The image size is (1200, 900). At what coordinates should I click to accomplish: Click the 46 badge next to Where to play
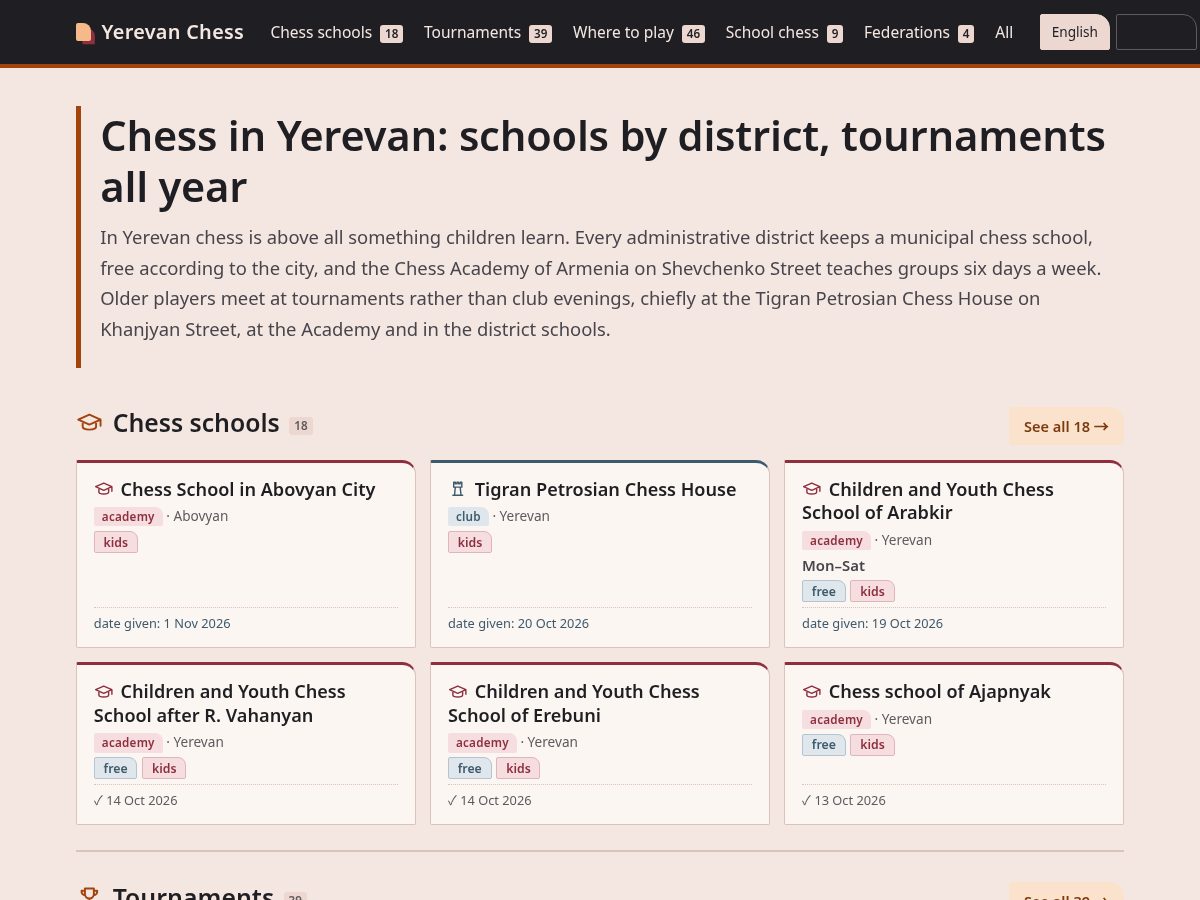click(693, 34)
